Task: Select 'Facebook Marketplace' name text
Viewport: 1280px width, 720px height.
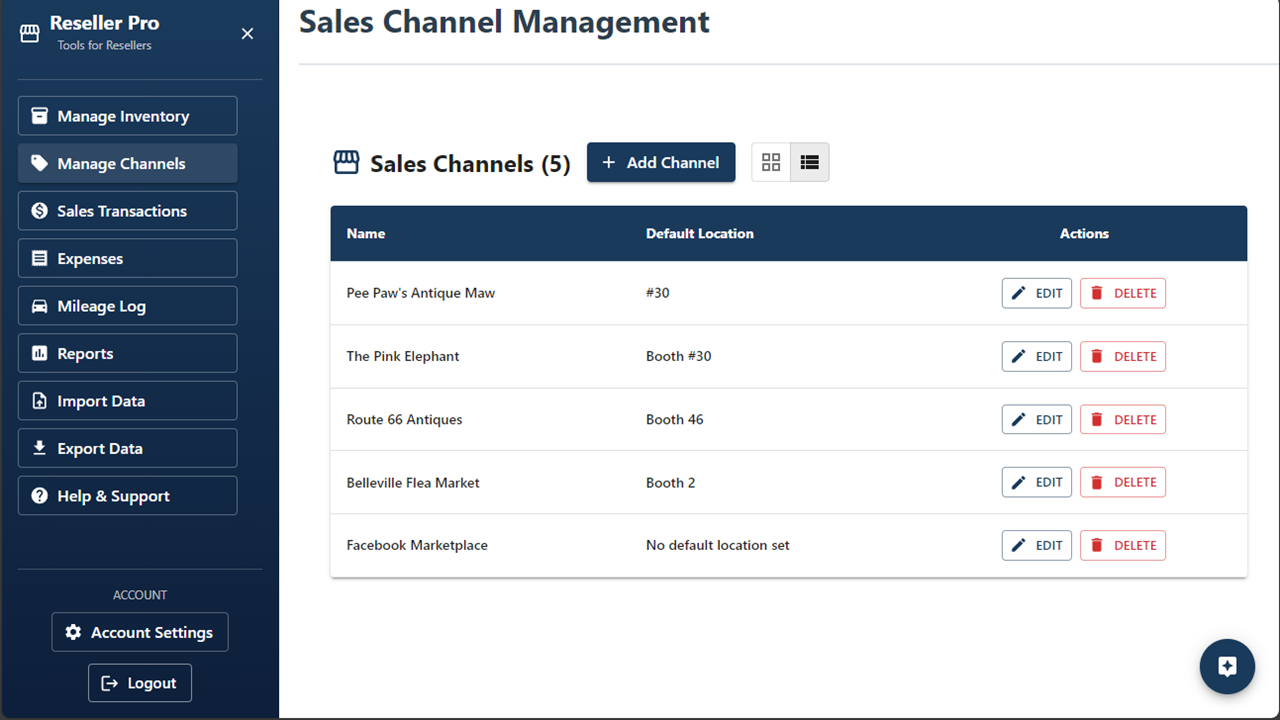Action: (417, 545)
